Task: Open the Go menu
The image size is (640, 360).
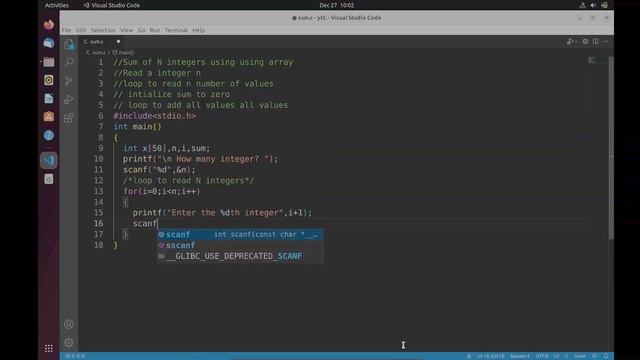Action: (141, 30)
